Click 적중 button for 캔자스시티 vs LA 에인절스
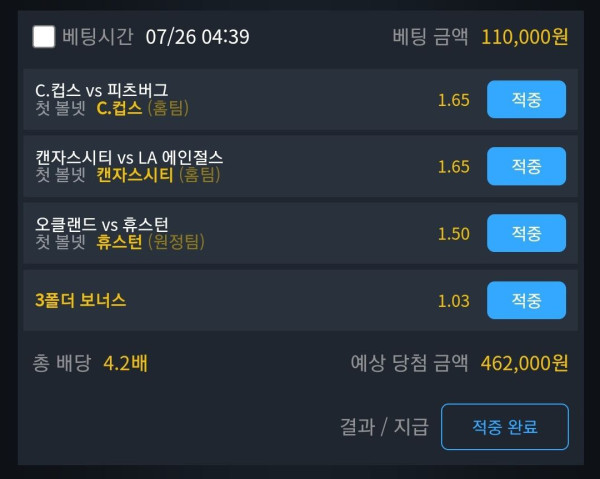600x479 pixels. pos(526,167)
